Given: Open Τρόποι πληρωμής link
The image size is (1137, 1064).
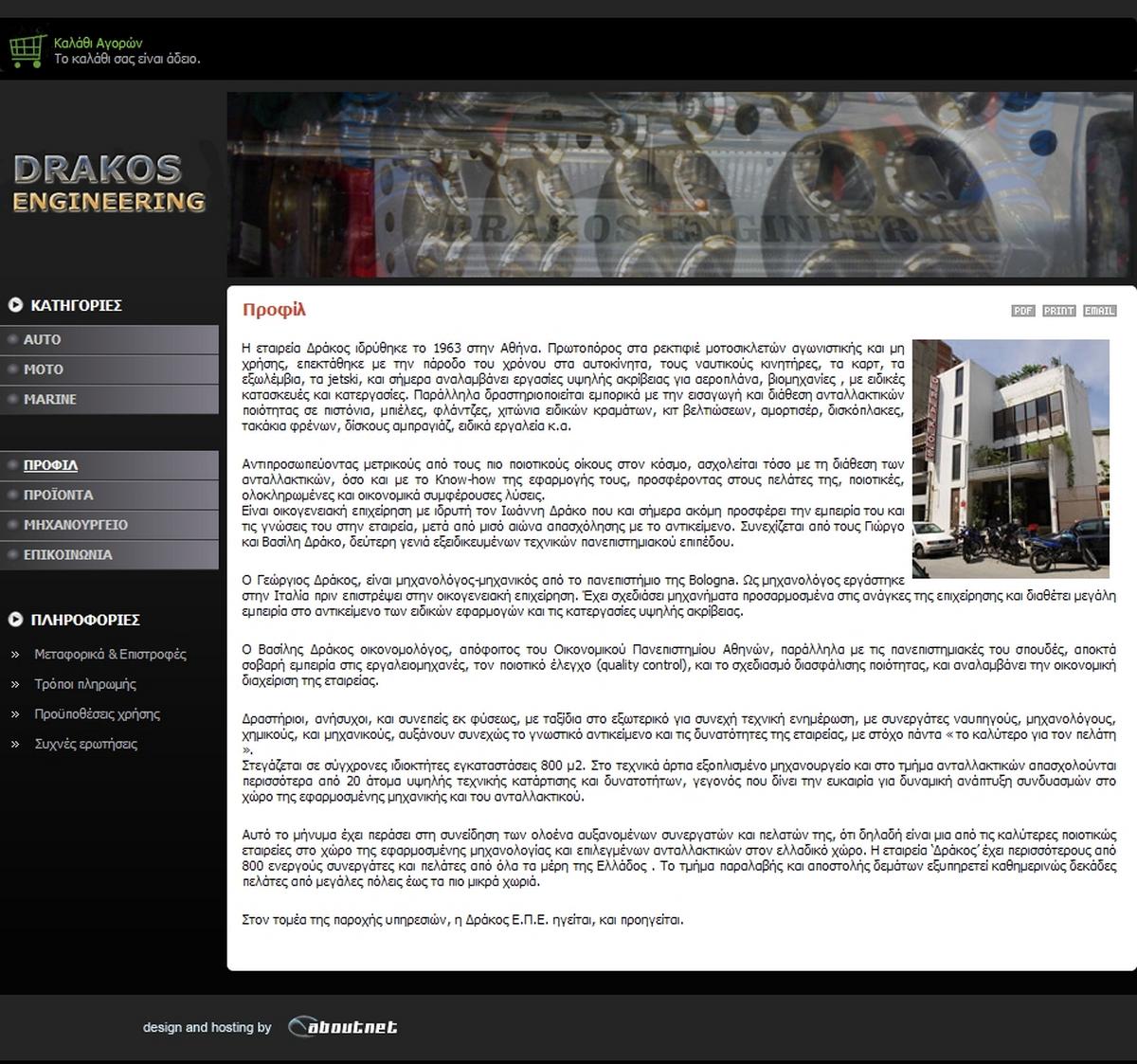Looking at the screenshot, I should (85, 684).
